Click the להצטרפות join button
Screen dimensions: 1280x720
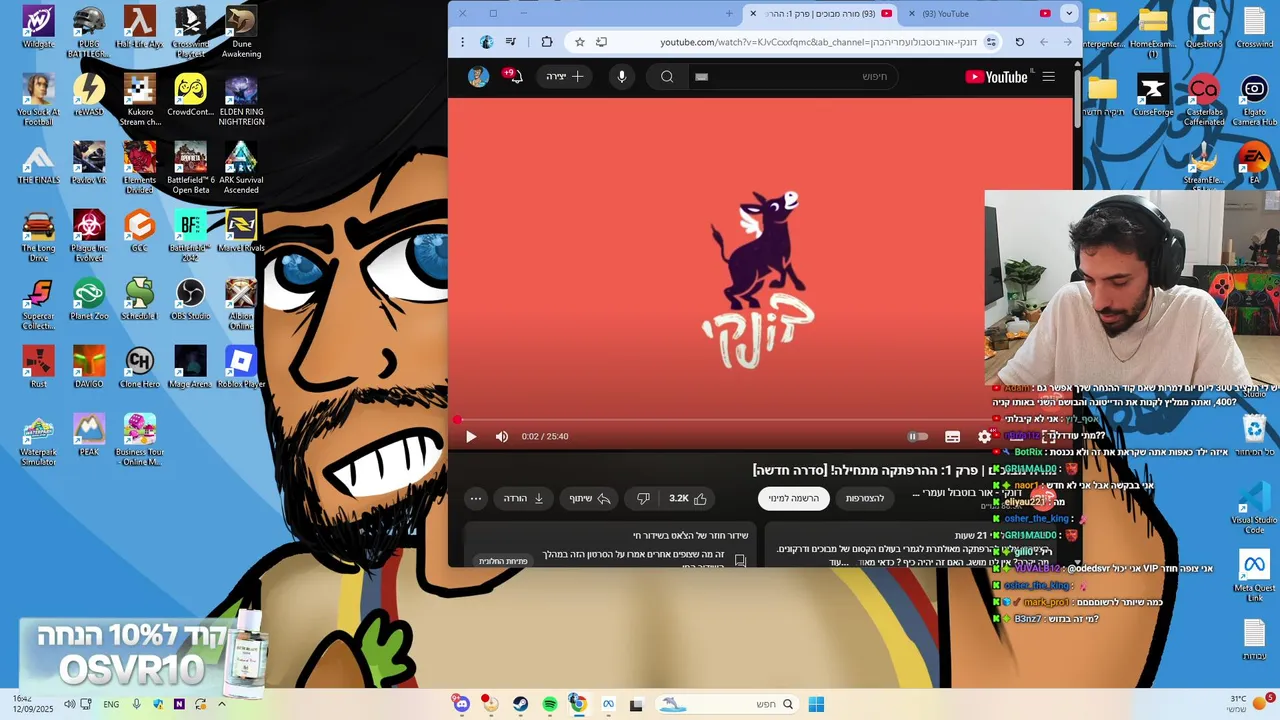865,498
